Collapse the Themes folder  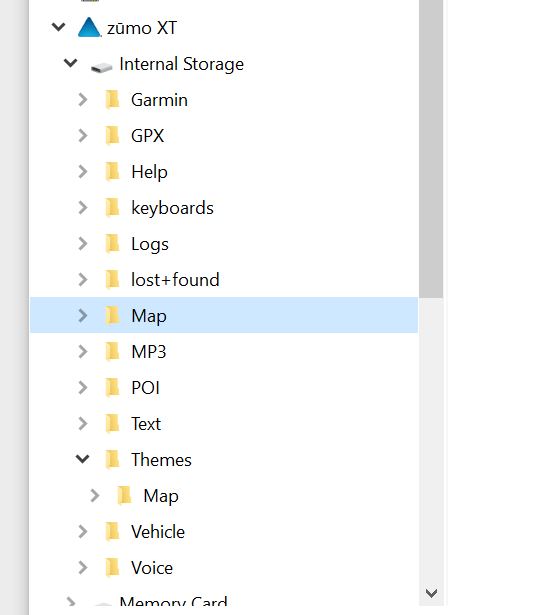pos(82,459)
